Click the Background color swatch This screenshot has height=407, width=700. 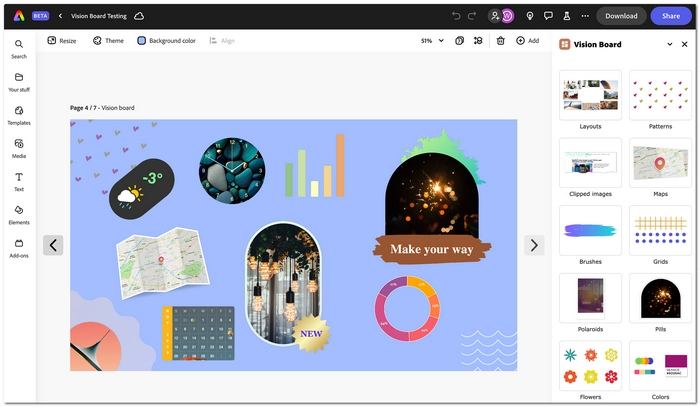[142, 41]
